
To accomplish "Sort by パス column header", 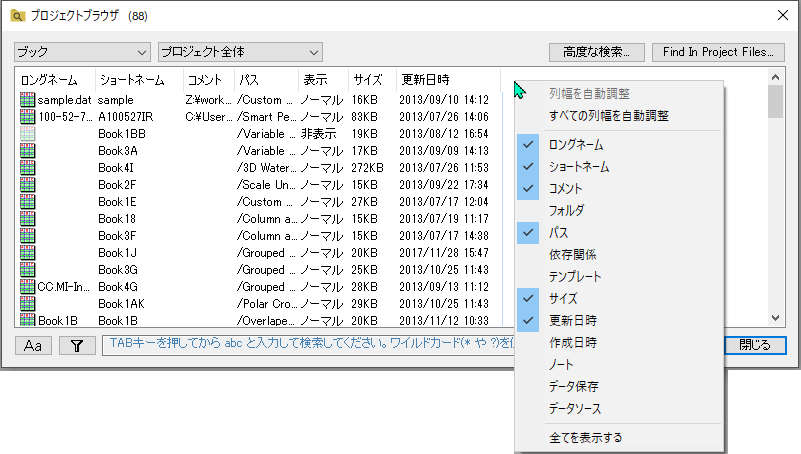I will (266, 80).
